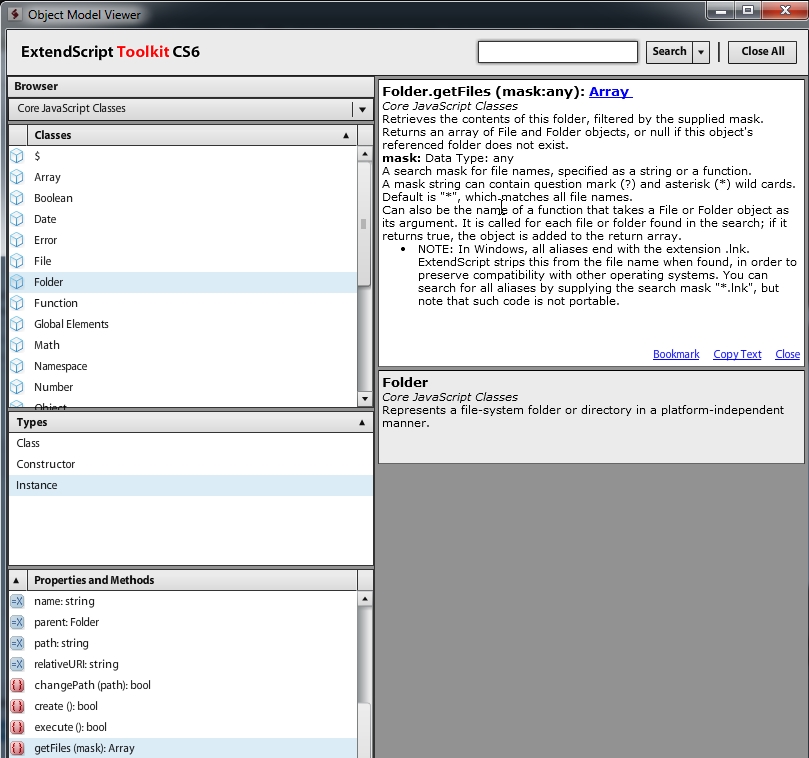Toggle sort arrow on Types header
809x758 pixels.
362,423
